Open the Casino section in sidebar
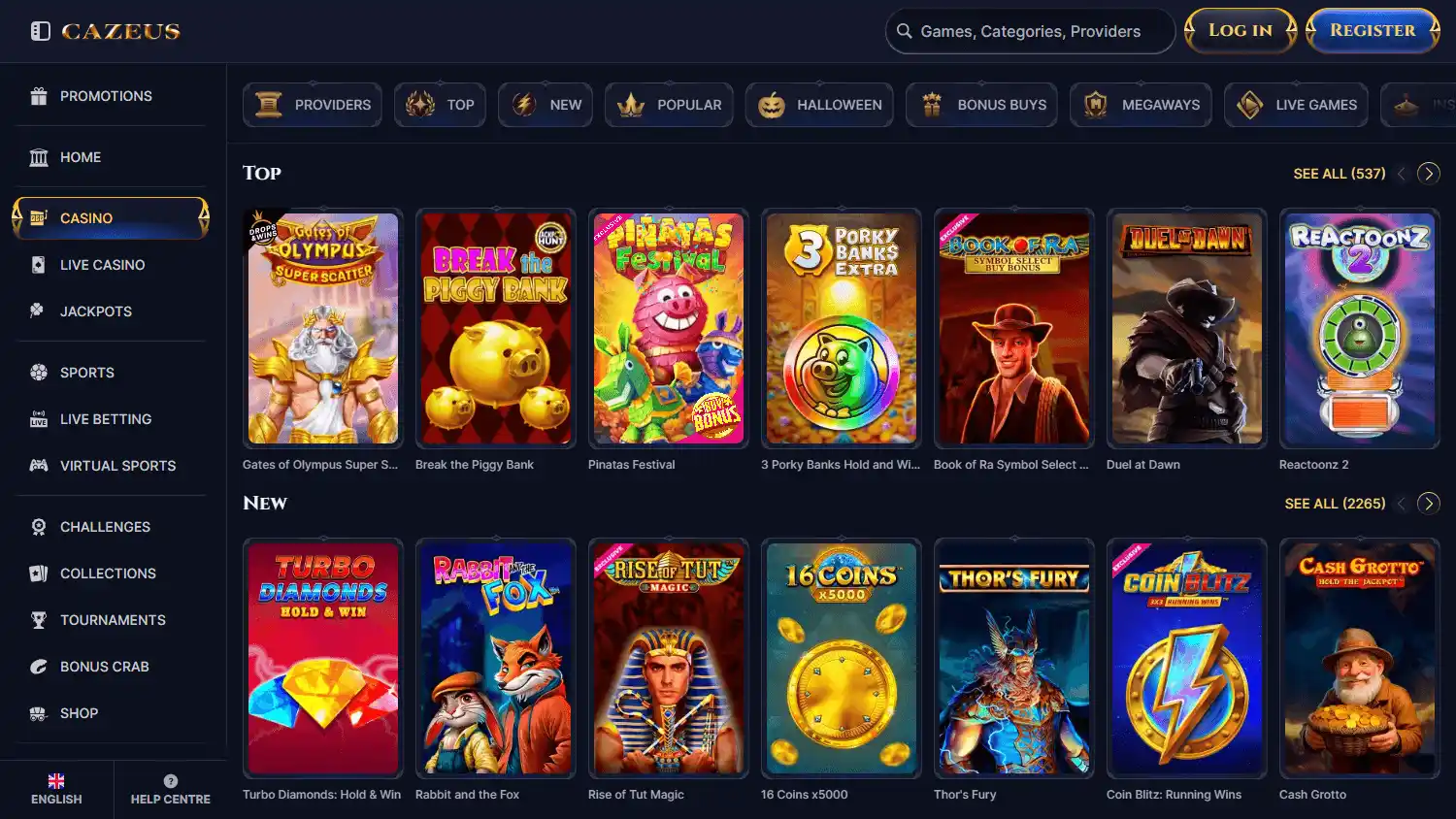This screenshot has height=819, width=1456. point(111,218)
